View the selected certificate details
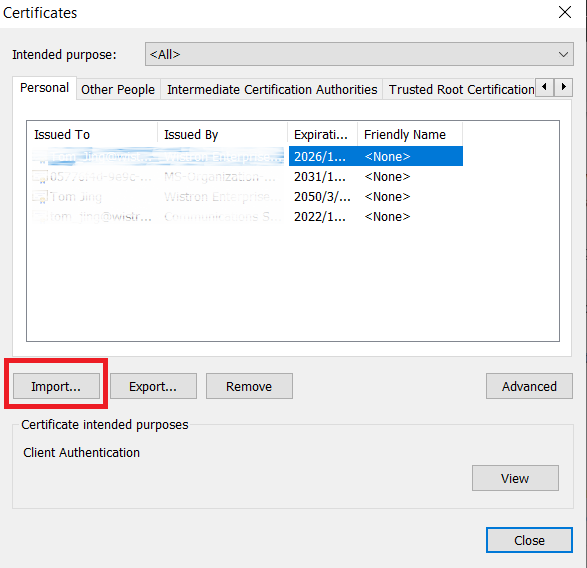The width and height of the screenshot is (587, 568). click(515, 478)
